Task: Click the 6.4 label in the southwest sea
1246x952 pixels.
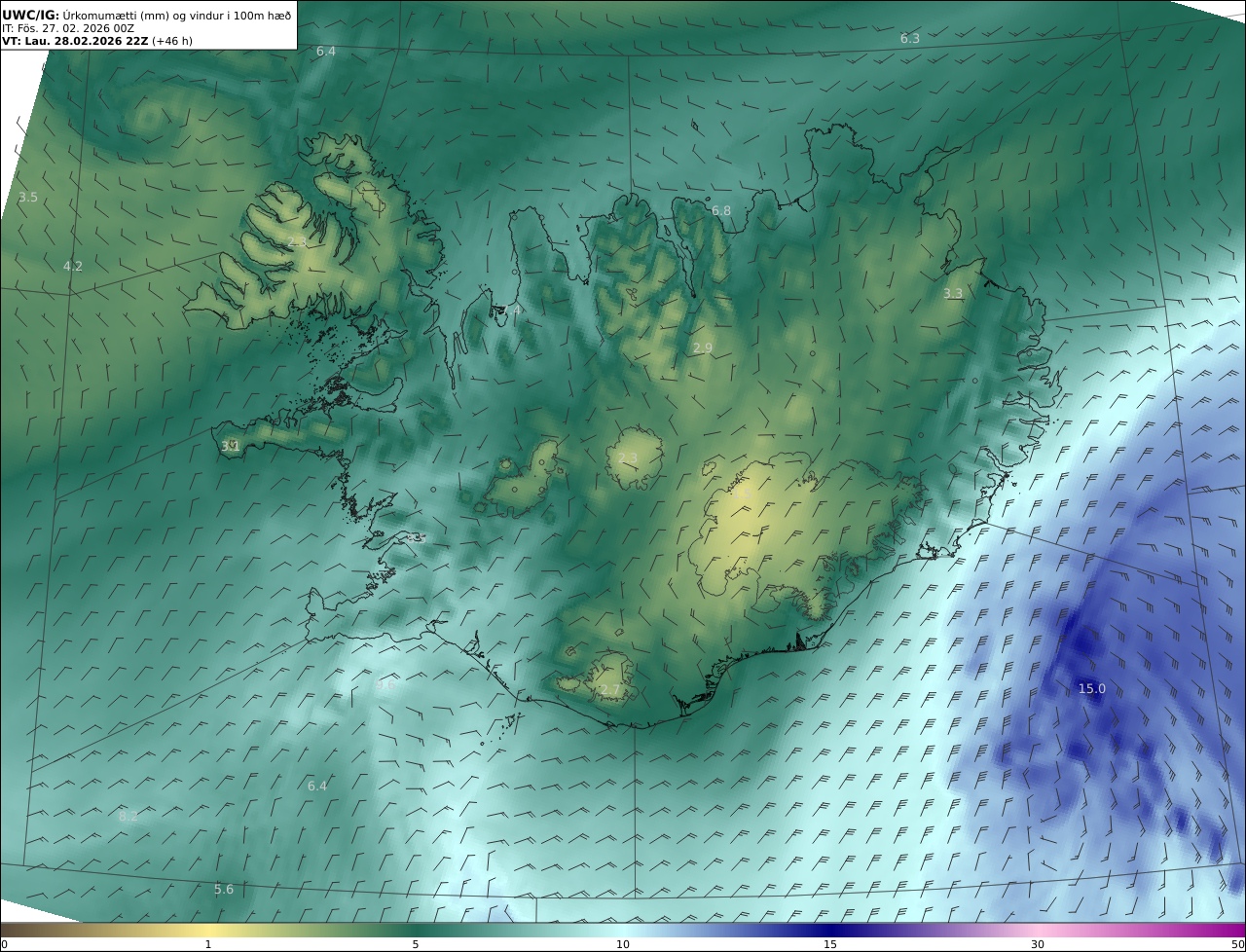Action: point(317,786)
